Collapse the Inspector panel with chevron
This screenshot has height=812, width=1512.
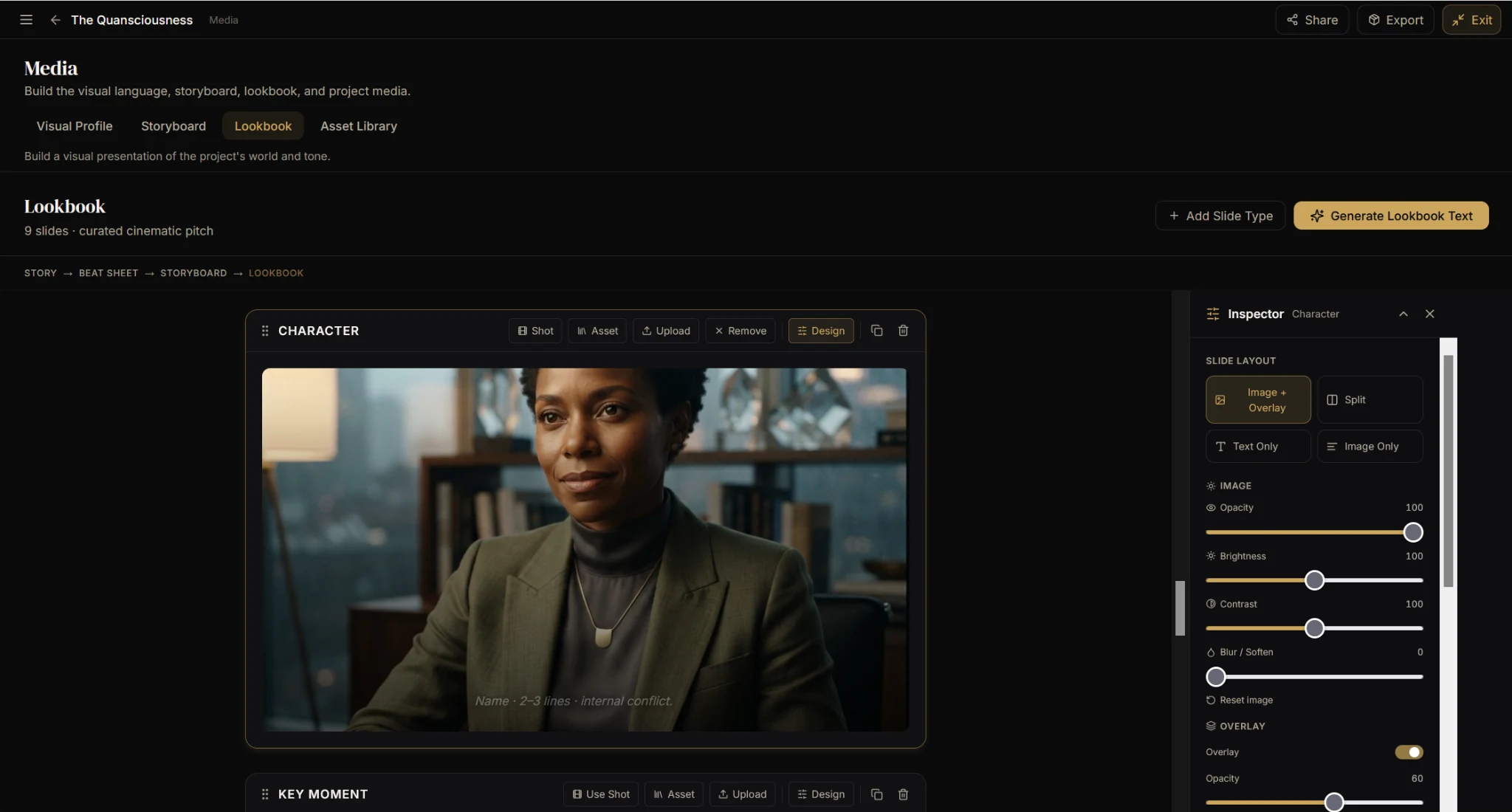1403,314
